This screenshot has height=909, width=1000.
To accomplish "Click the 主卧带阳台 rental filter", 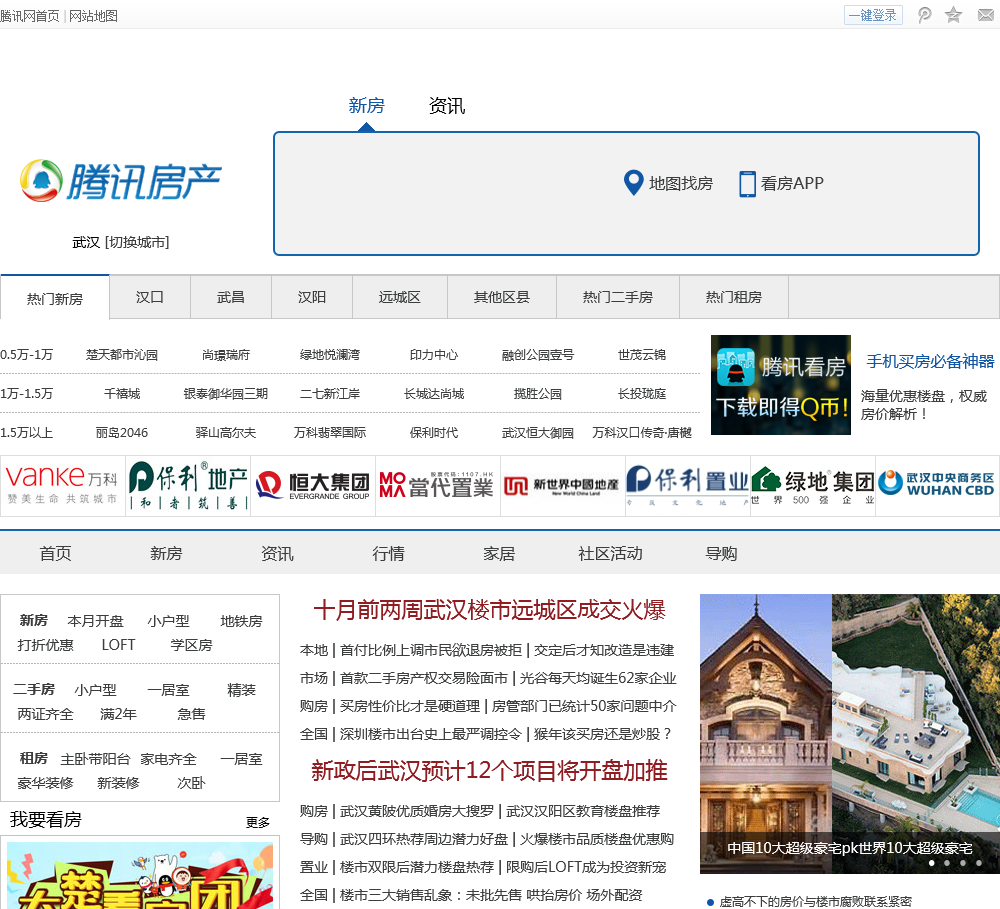I will pos(96,759).
